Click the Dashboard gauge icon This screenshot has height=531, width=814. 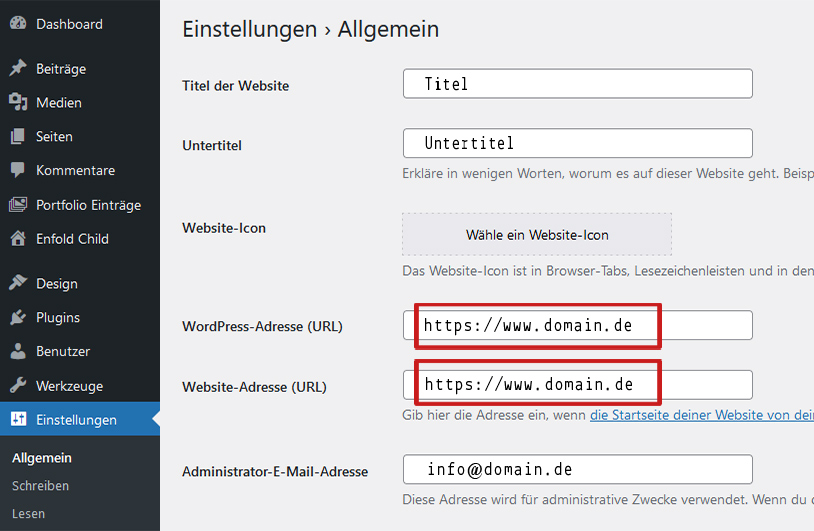coord(18,23)
